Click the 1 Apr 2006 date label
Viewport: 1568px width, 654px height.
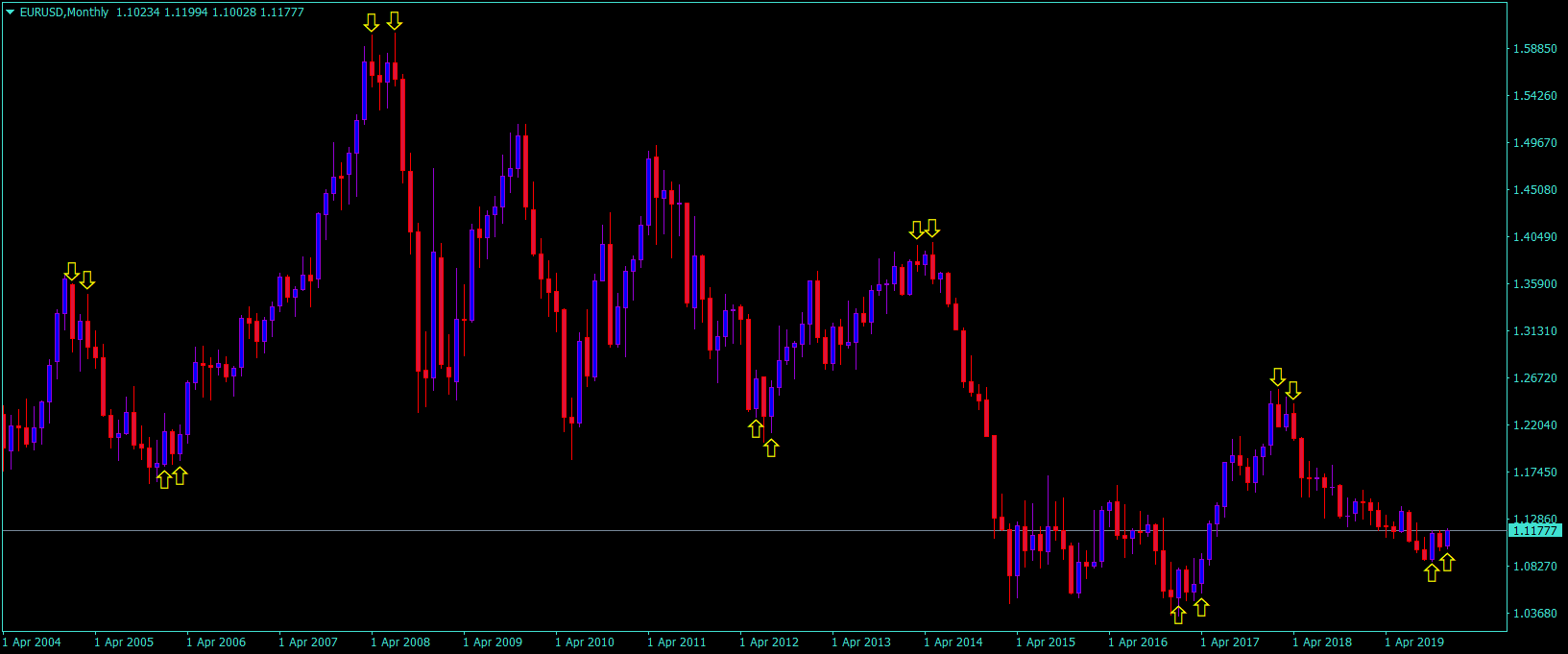(216, 642)
